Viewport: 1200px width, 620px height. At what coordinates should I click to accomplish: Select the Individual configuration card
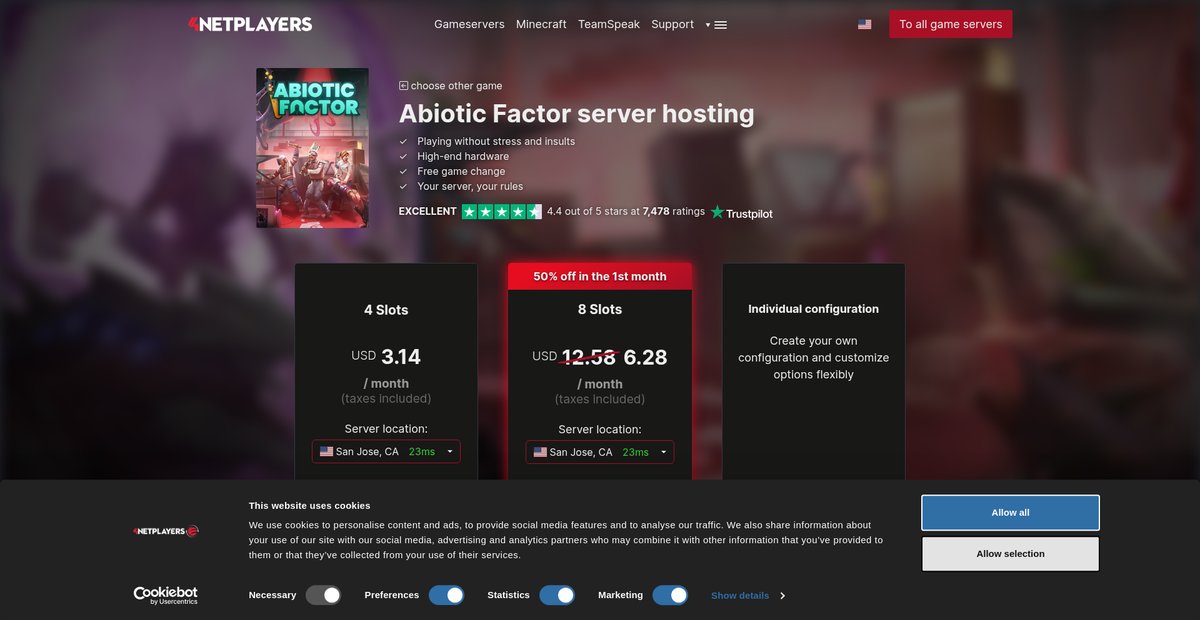coord(814,372)
